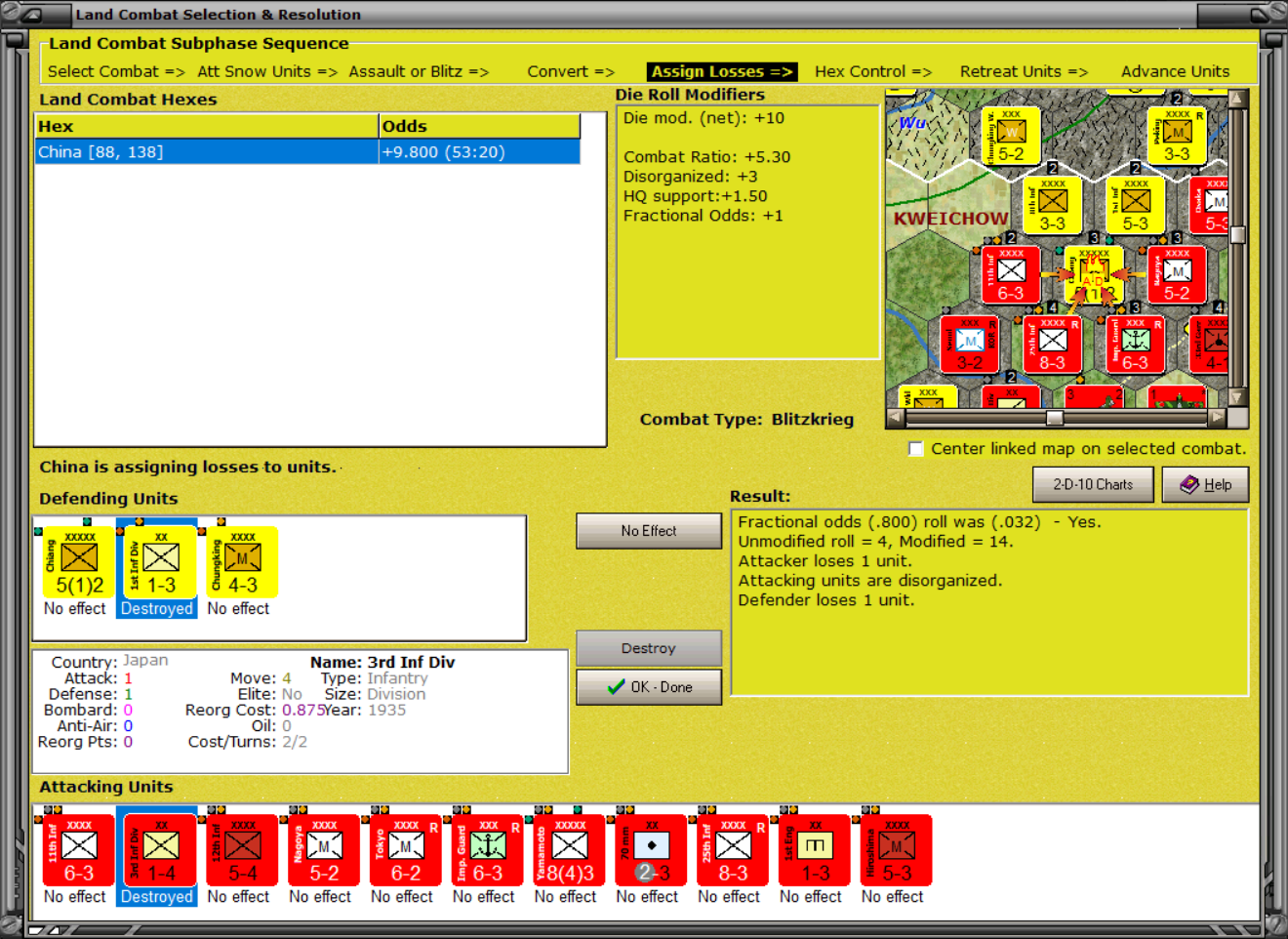1288x939 pixels.
Task: Select the Chiang 5(1)2 defending unit
Action: 79,562
